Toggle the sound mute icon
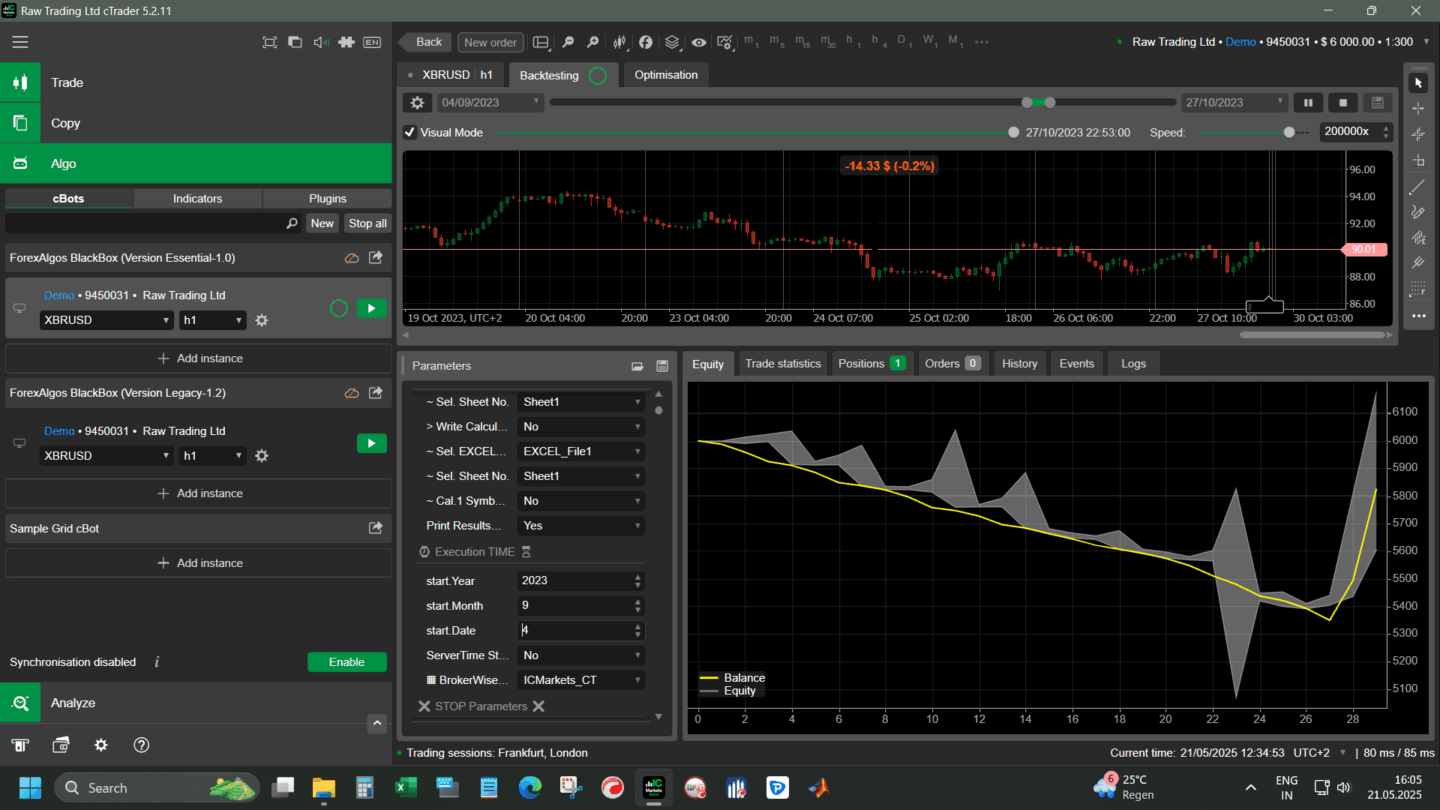The height and width of the screenshot is (810, 1440). [x=321, y=42]
